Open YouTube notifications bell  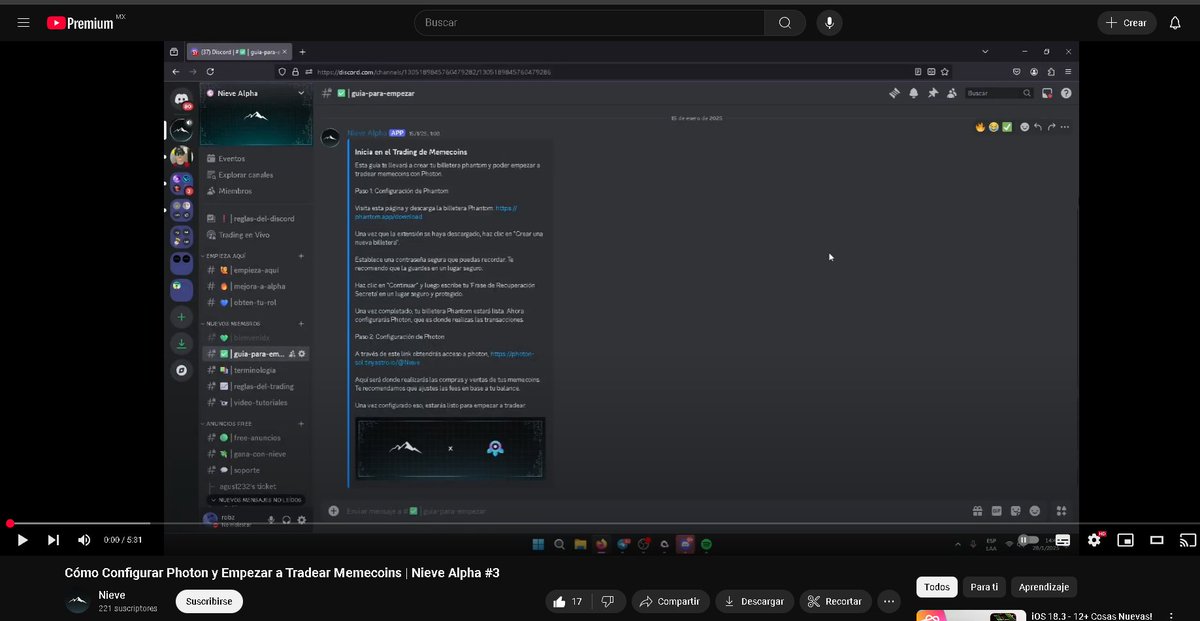[x=1175, y=22]
